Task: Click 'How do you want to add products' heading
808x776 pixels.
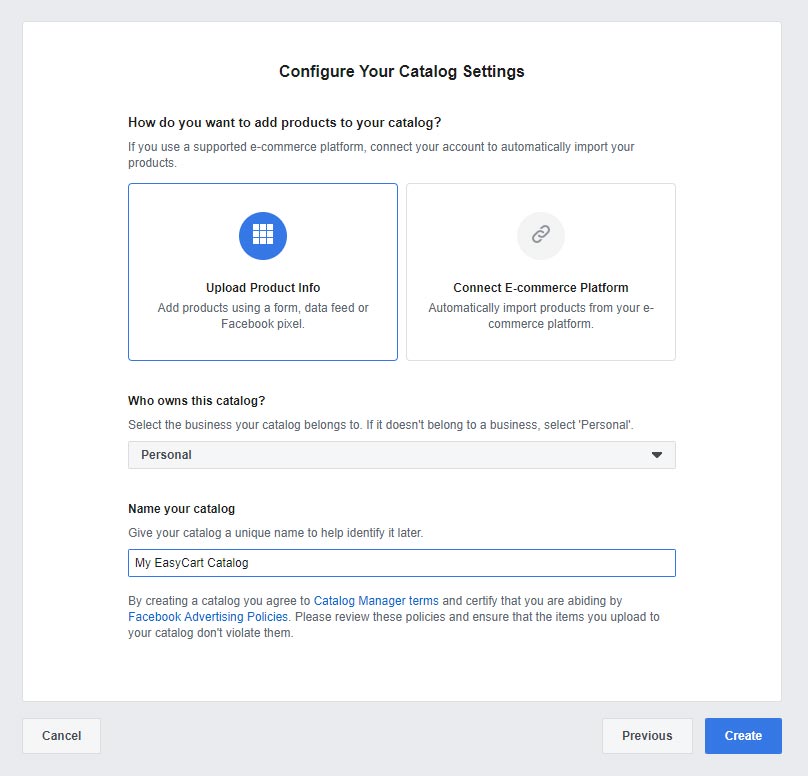Action: (x=285, y=123)
